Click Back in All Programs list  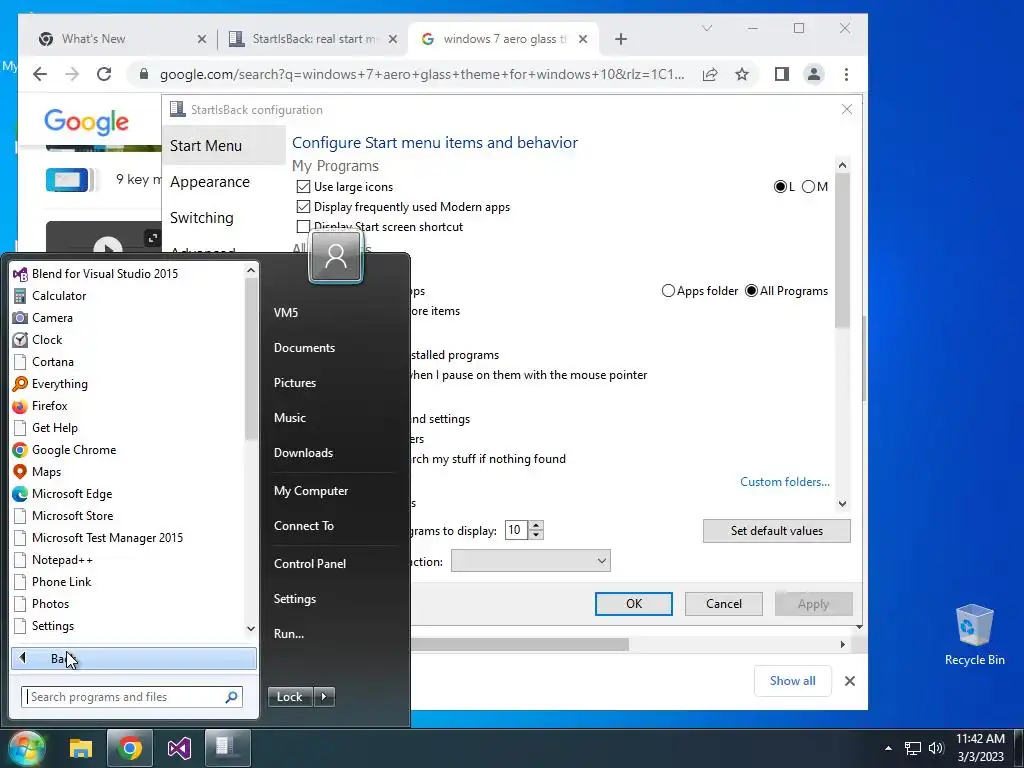tap(134, 659)
